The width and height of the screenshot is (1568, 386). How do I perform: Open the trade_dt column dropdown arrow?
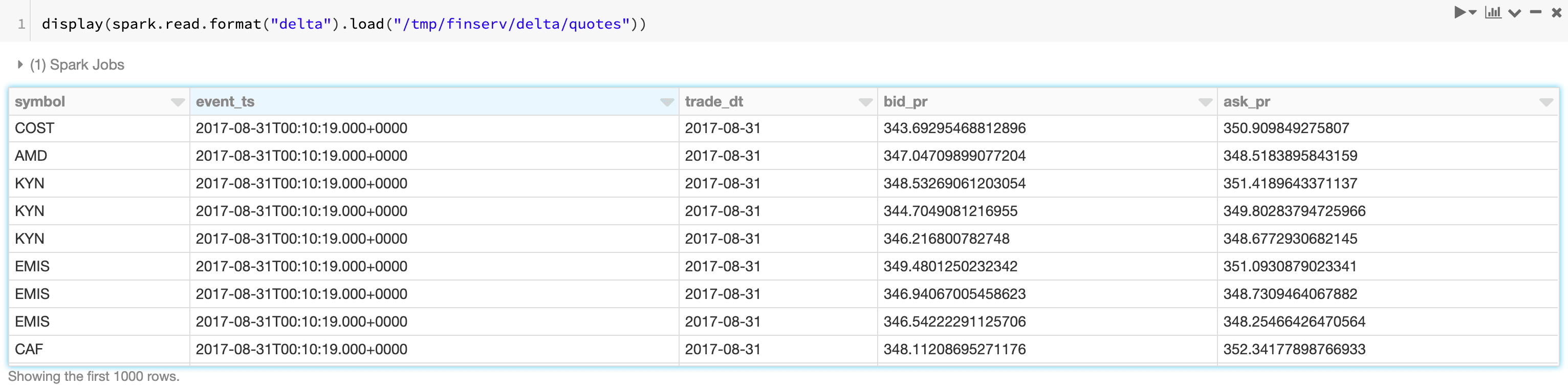pyautogui.click(x=865, y=102)
